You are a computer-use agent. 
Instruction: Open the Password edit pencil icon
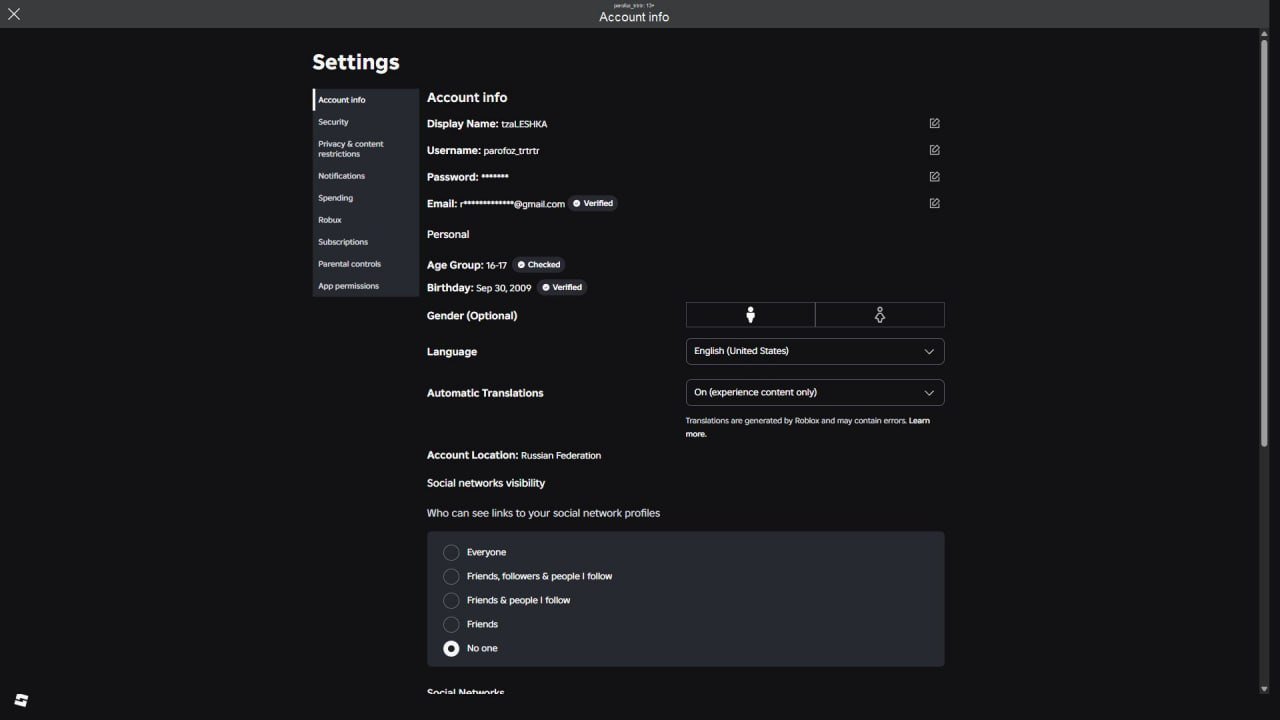(x=934, y=177)
